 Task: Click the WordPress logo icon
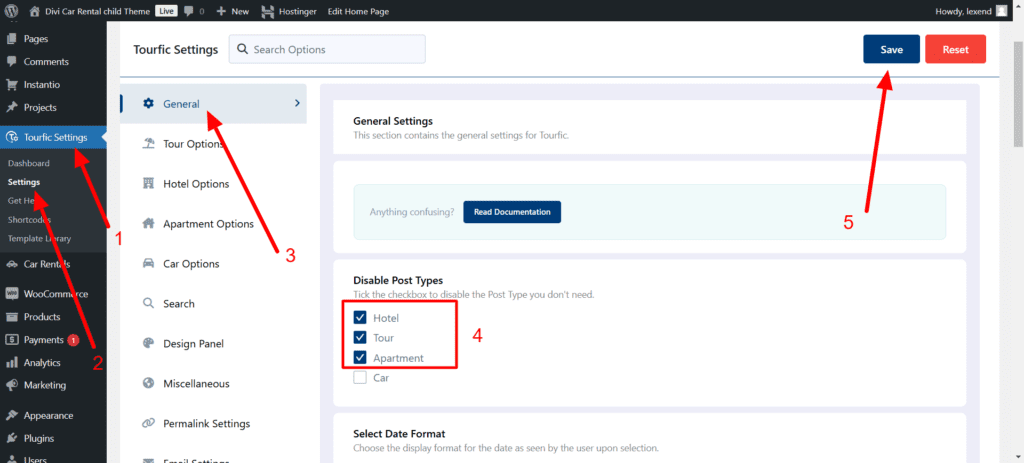[11, 10]
